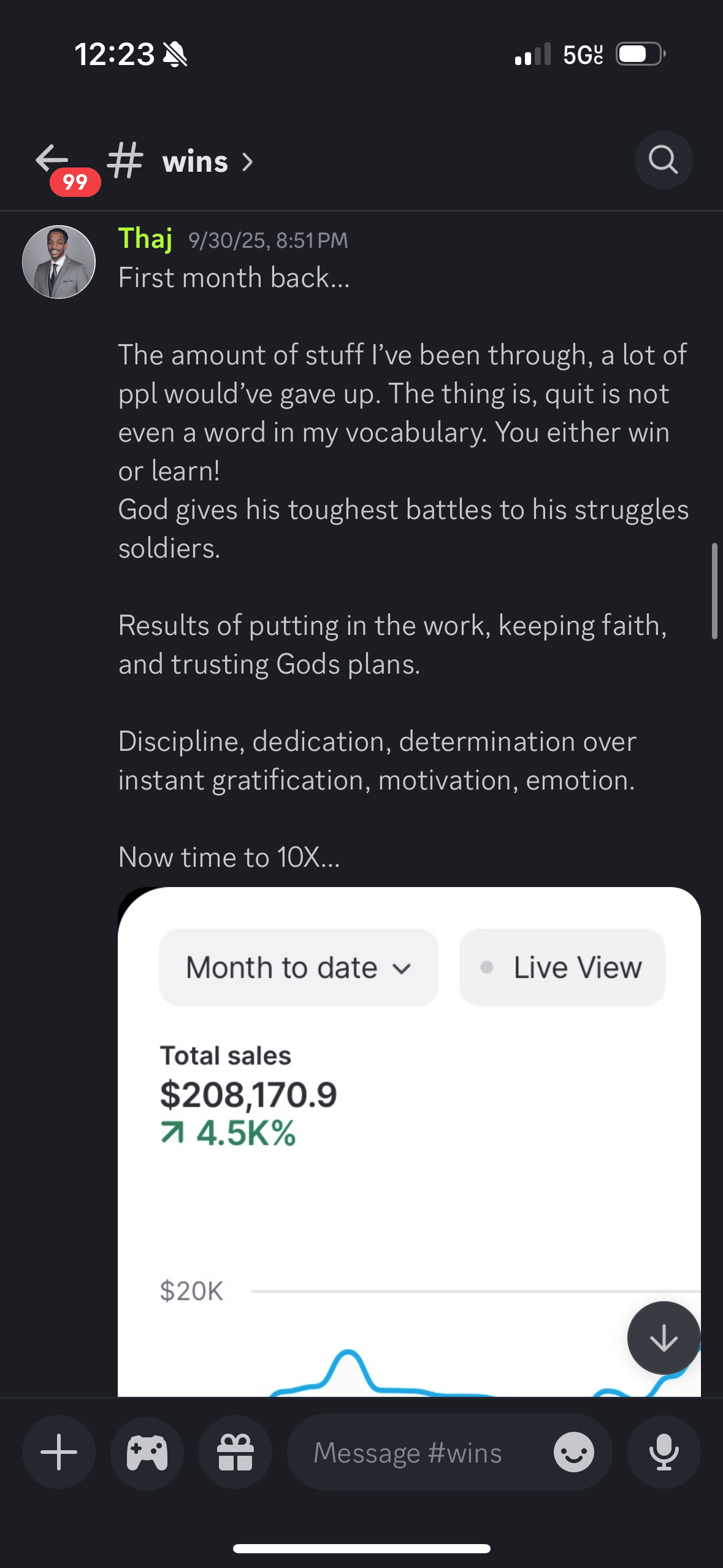Open the channel search magnifier
The height and width of the screenshot is (1568, 723).
664,160
